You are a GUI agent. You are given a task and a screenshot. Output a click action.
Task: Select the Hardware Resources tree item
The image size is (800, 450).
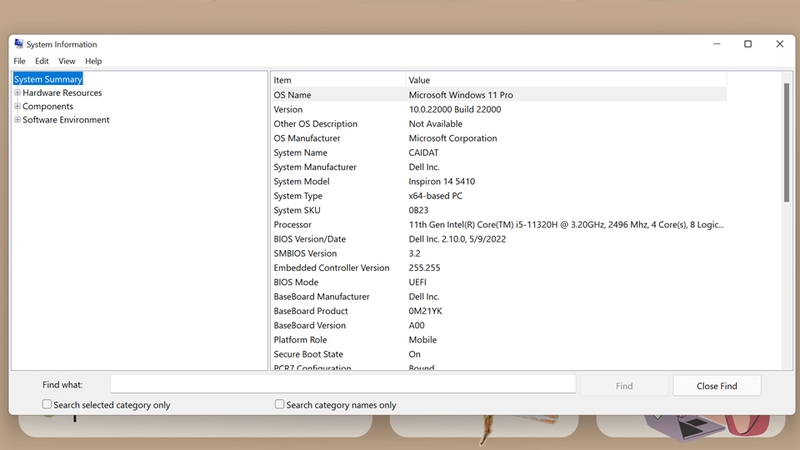[x=62, y=93]
